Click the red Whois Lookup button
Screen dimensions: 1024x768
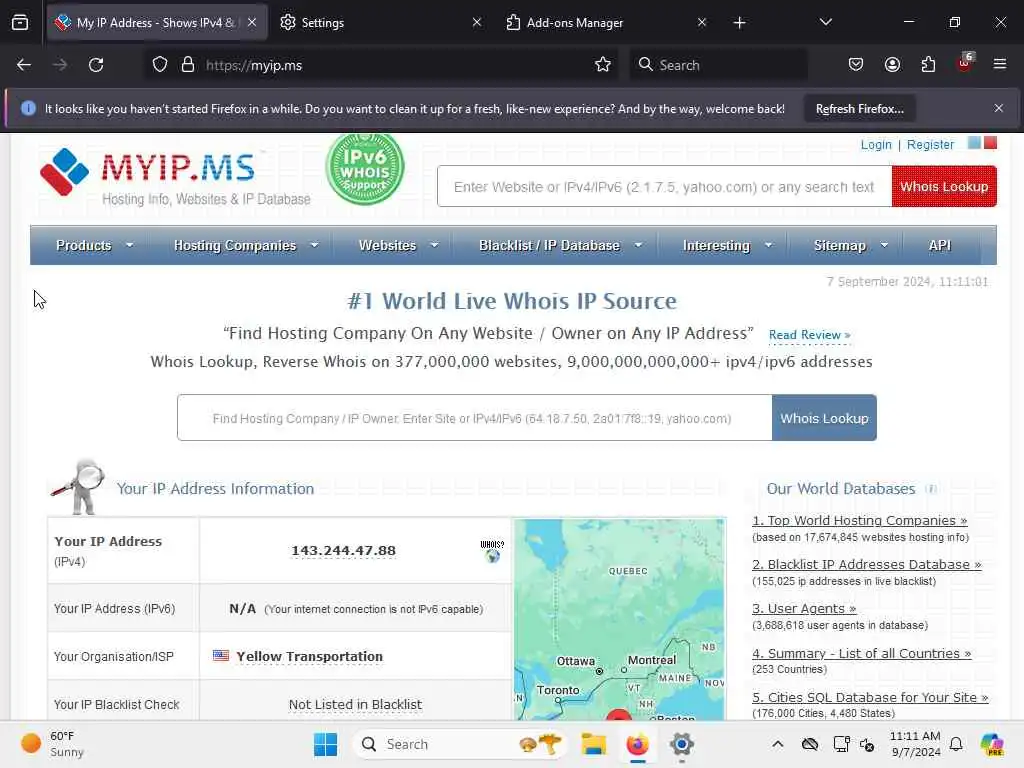(x=944, y=187)
